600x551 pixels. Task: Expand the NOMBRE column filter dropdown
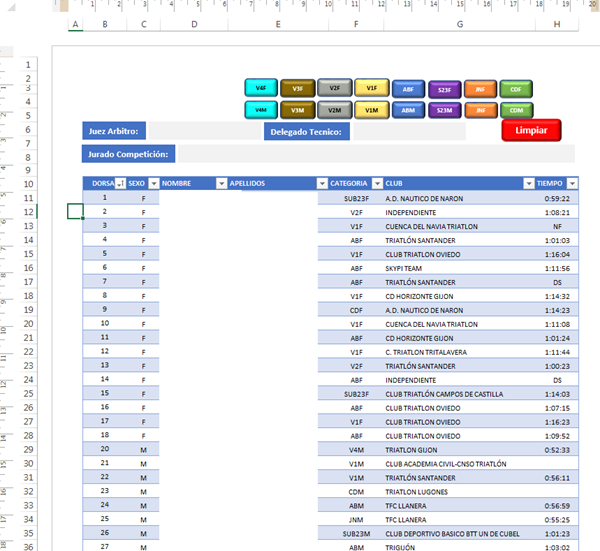tap(221, 184)
